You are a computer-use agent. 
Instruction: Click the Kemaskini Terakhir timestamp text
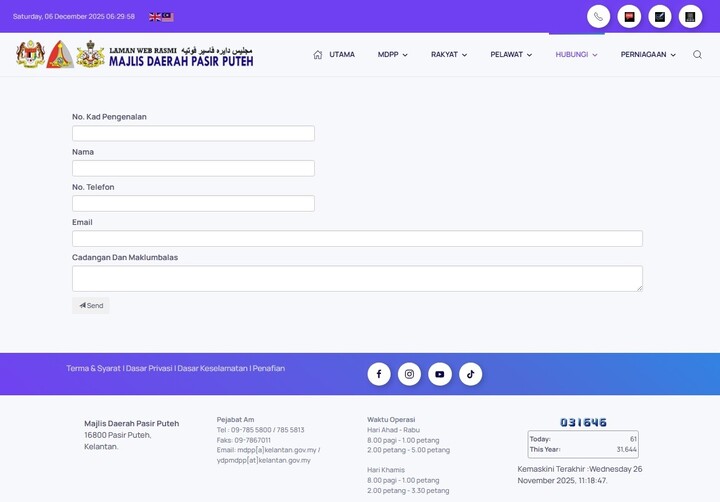[579, 475]
